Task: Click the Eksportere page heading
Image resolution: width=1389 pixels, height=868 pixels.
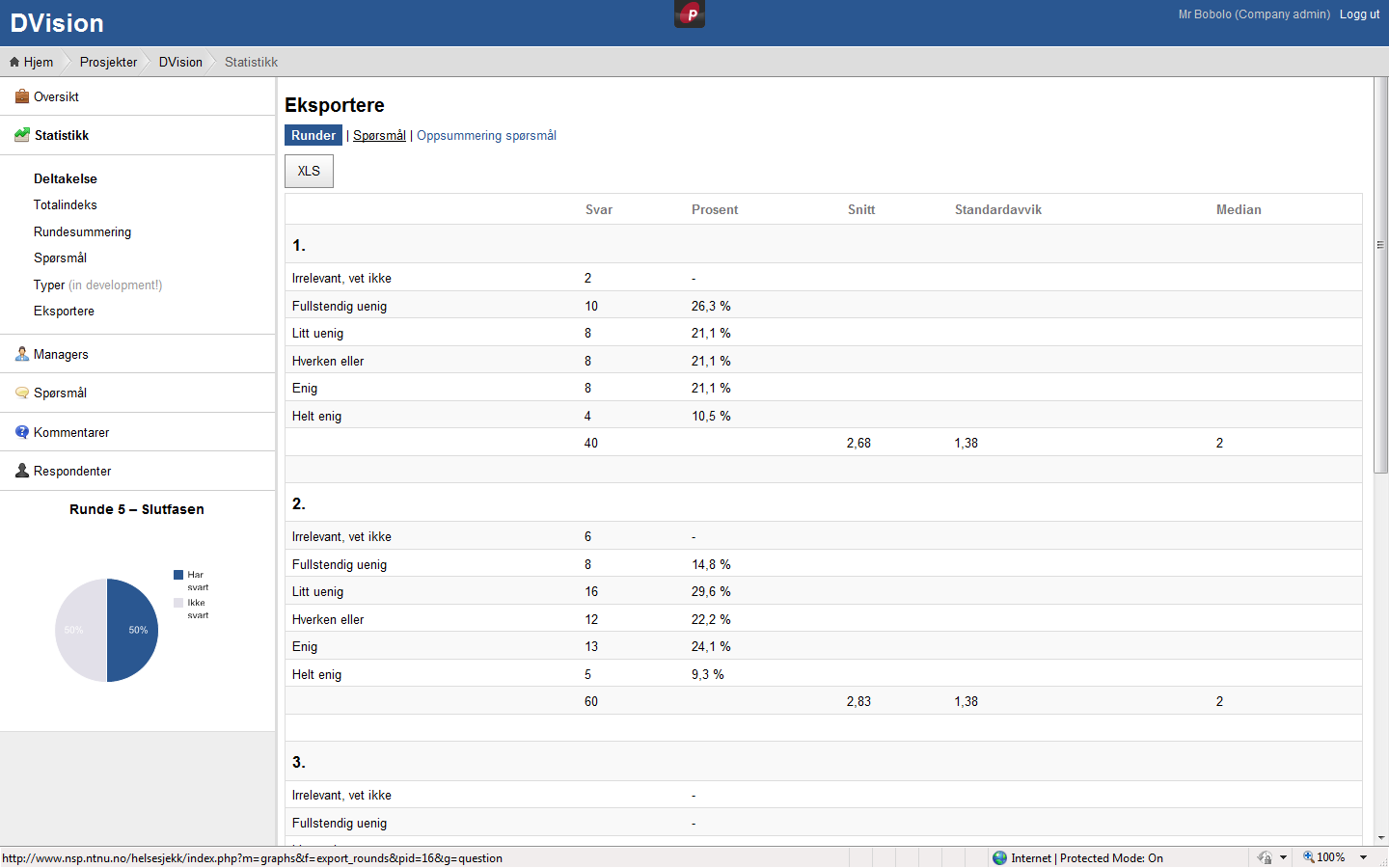Action: coord(335,105)
